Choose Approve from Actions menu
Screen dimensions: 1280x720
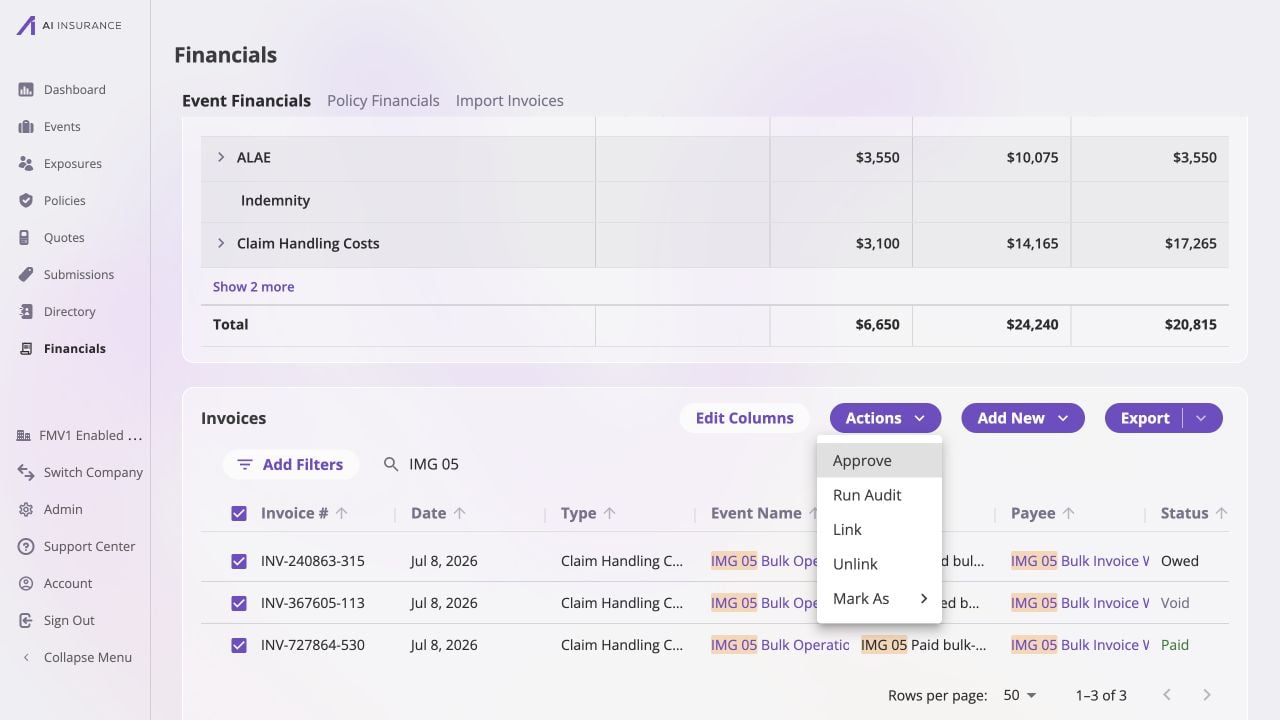click(x=879, y=461)
